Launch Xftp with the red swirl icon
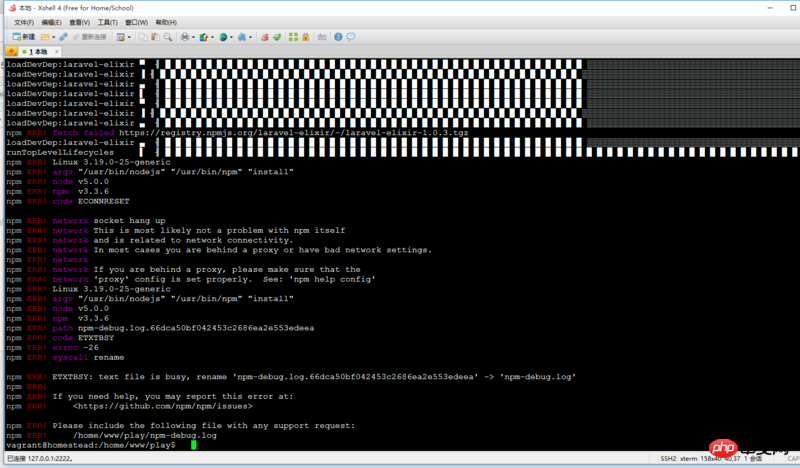Screen dimensions: 800x468 click(264, 37)
